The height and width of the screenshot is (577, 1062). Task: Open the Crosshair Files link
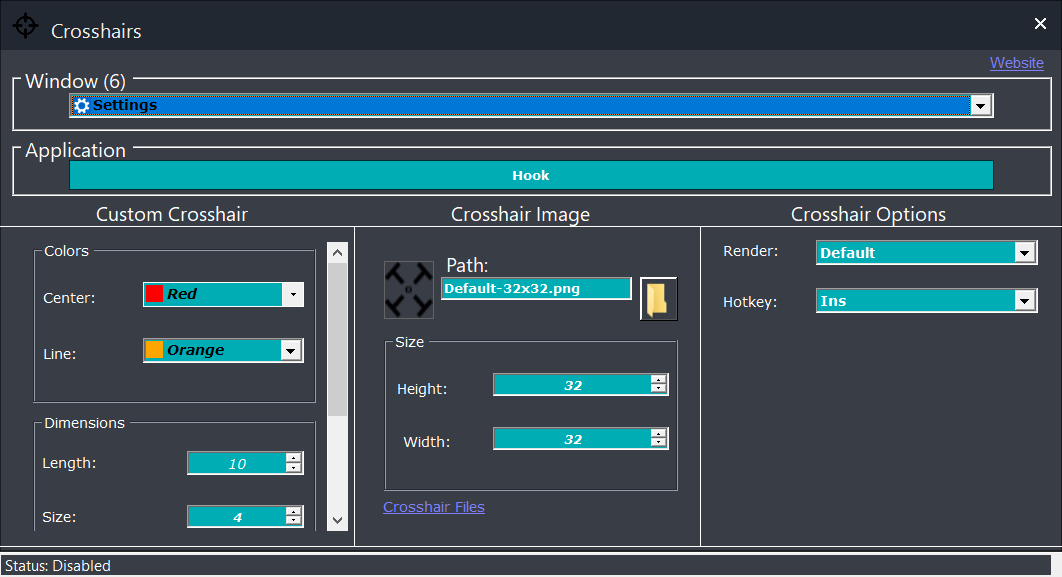pyautogui.click(x=433, y=507)
